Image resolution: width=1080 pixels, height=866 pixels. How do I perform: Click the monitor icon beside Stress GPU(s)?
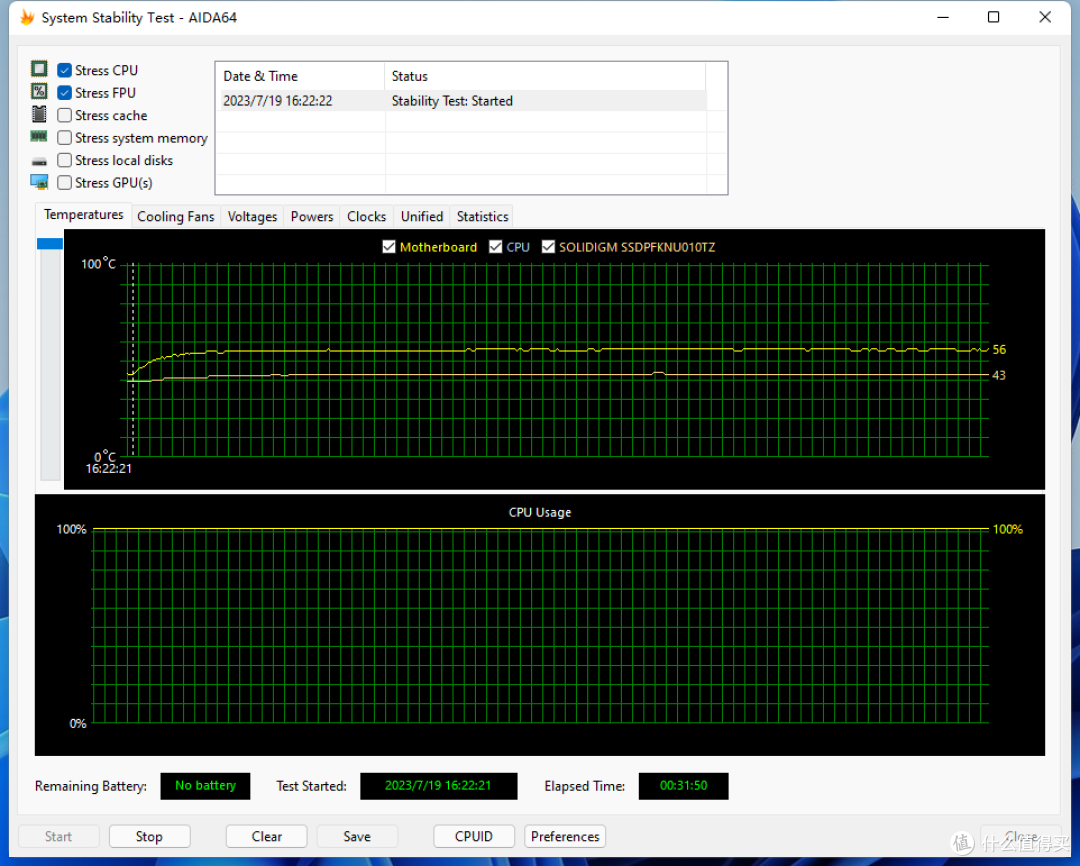pos(39,182)
